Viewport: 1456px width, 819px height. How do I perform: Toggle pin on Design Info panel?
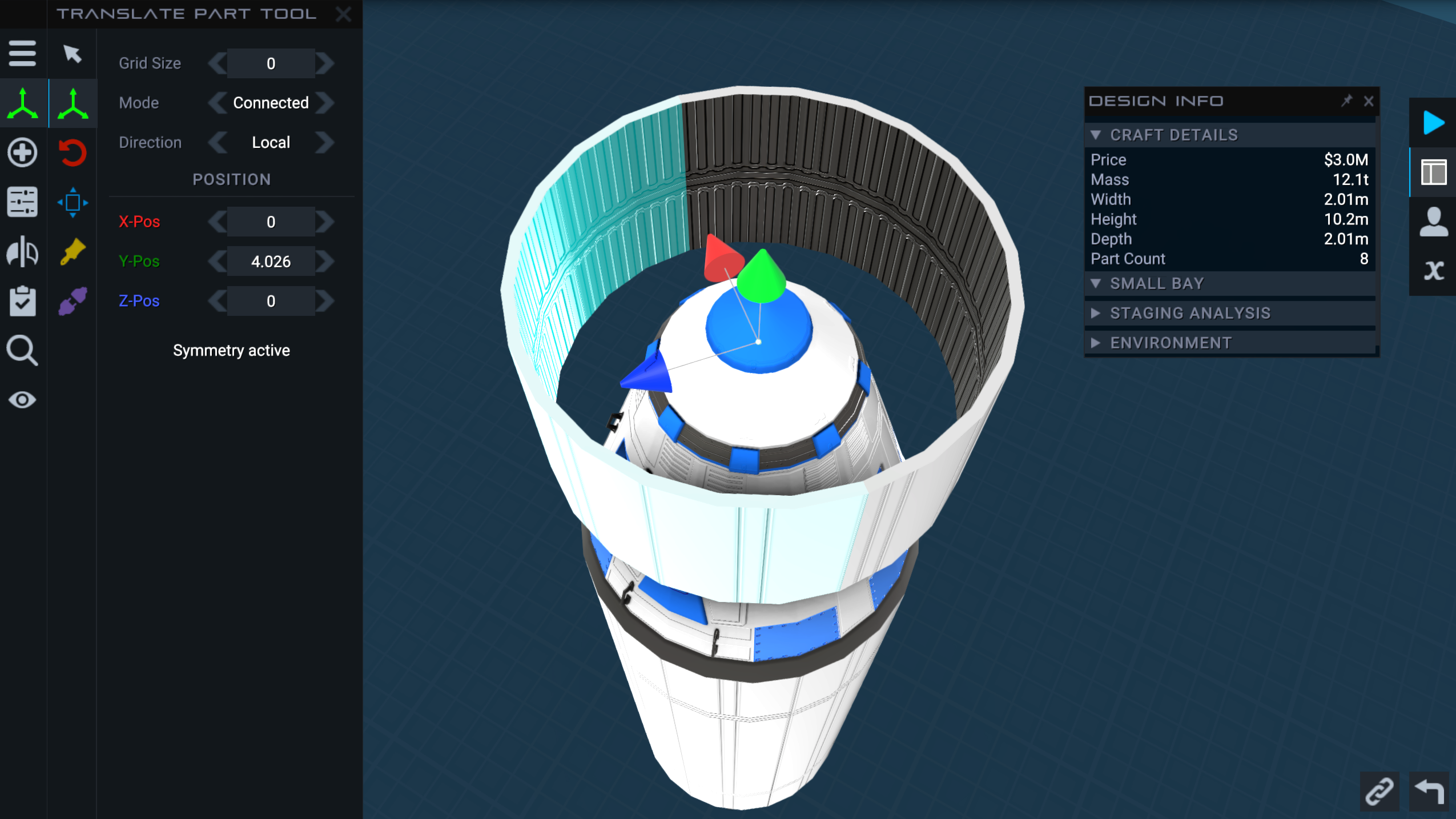[1346, 101]
